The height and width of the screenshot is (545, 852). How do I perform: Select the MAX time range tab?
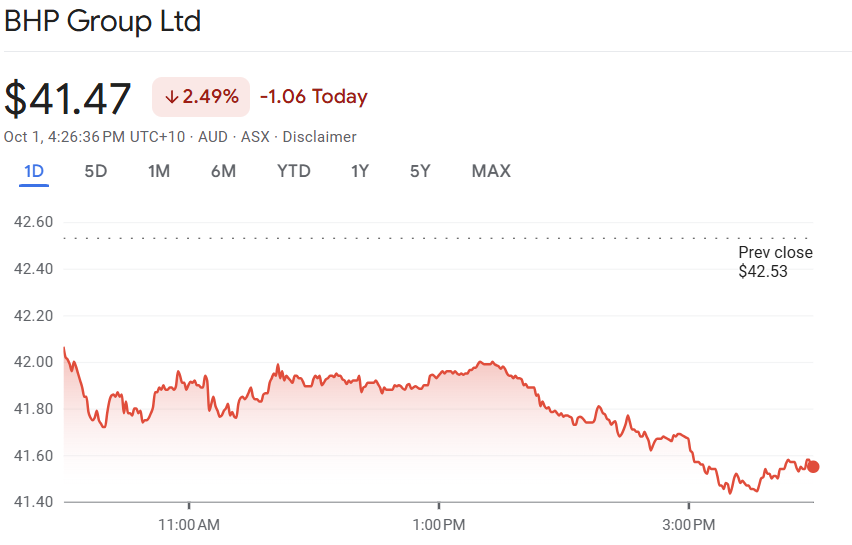491,171
